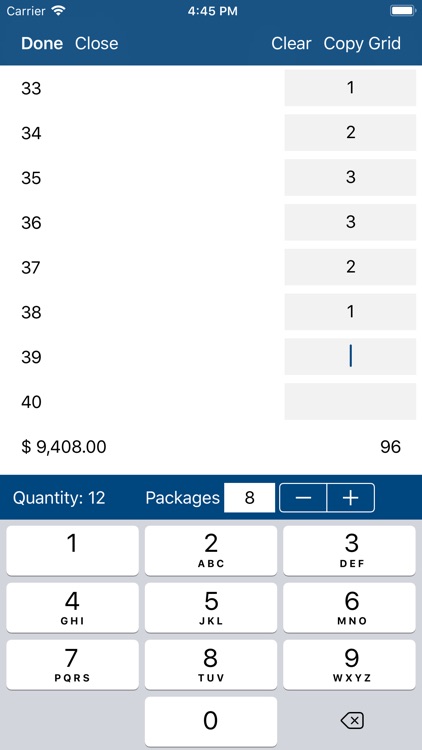Tap the 1 key on the keypad
The width and height of the screenshot is (422, 750).
[72, 551]
